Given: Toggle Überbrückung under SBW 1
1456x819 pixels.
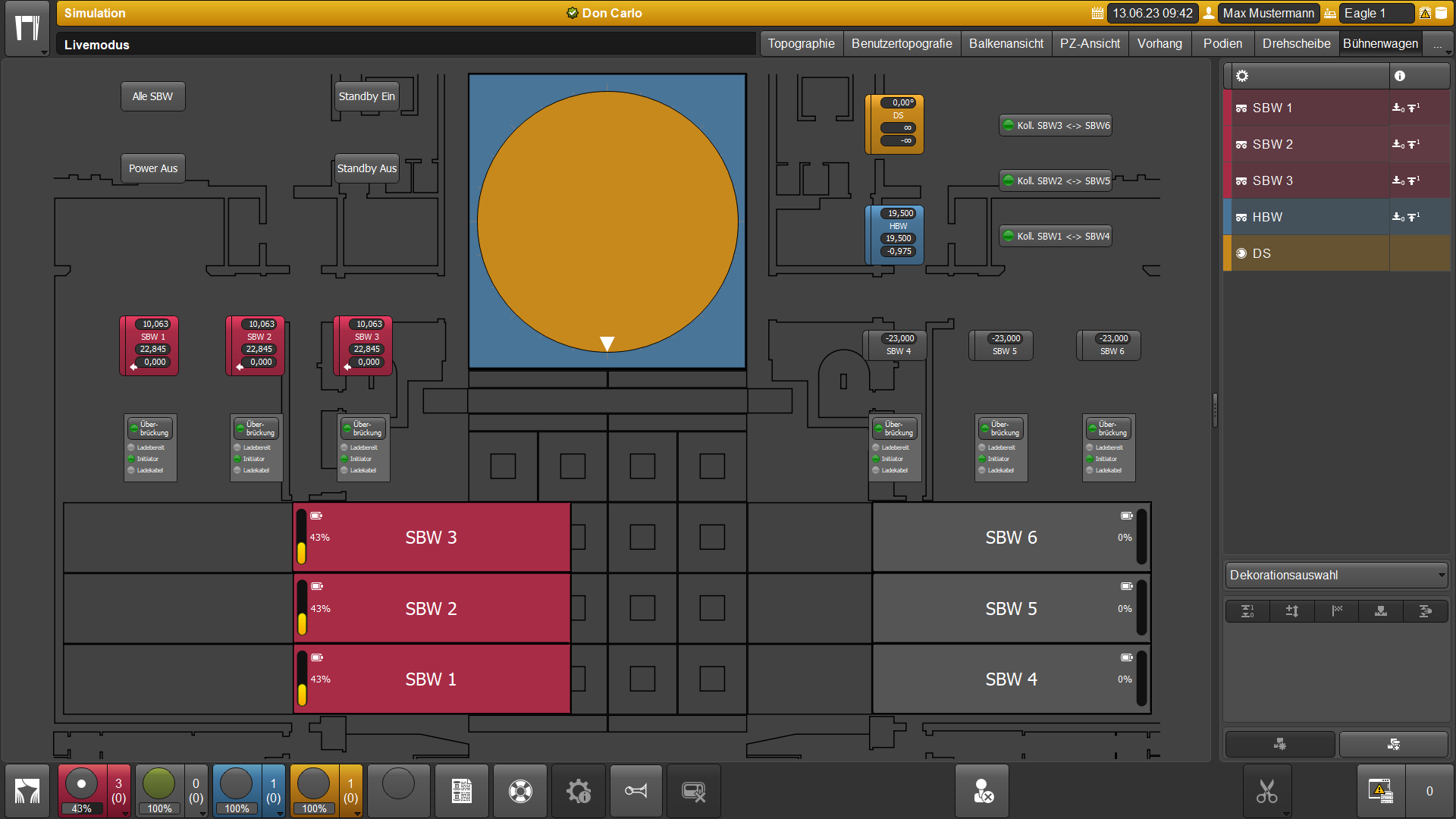Looking at the screenshot, I should pos(150,428).
